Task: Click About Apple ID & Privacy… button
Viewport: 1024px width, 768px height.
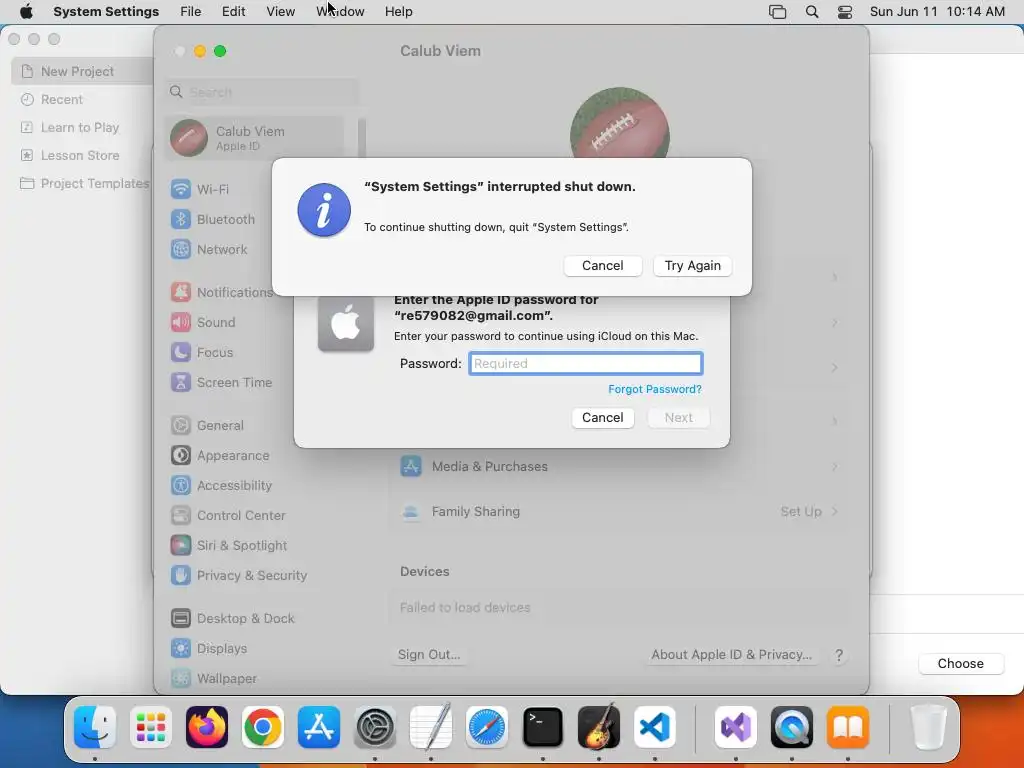Action: (731, 654)
